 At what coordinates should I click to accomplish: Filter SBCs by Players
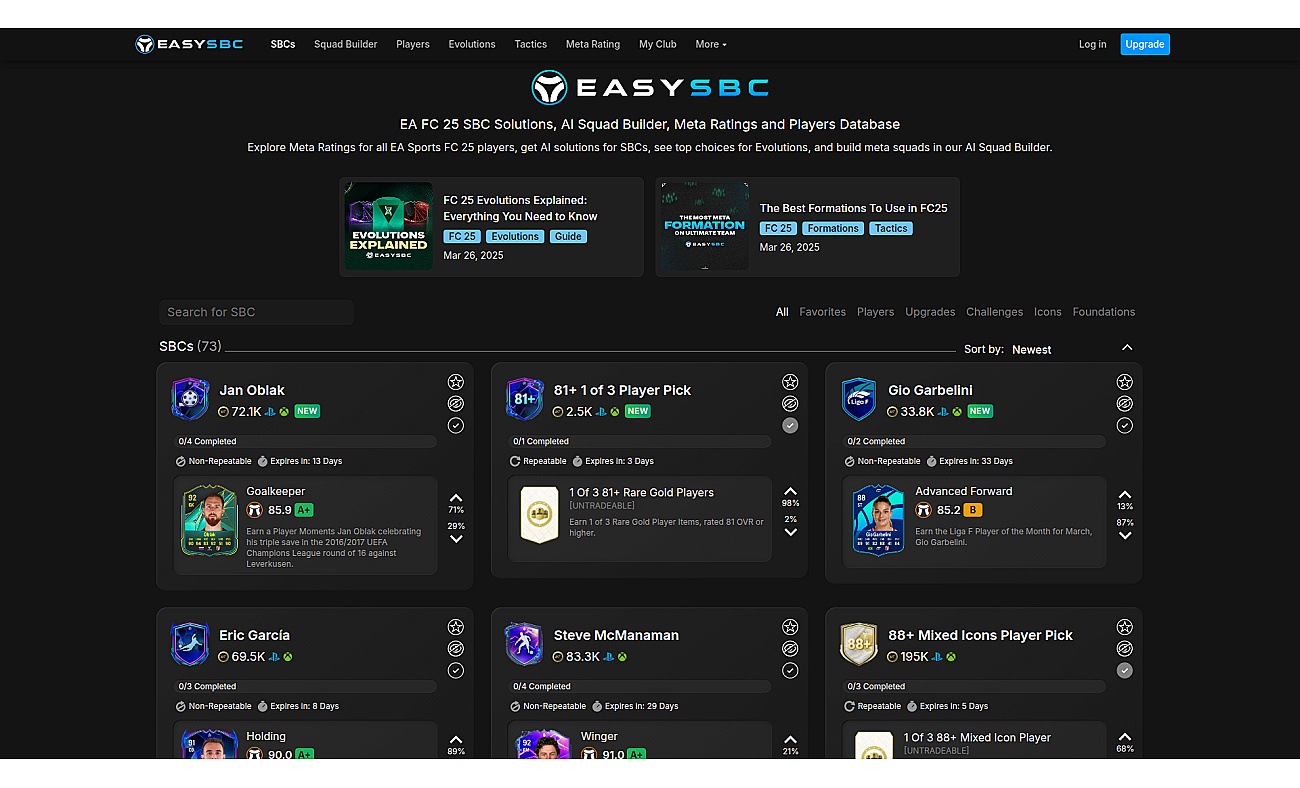(876, 312)
